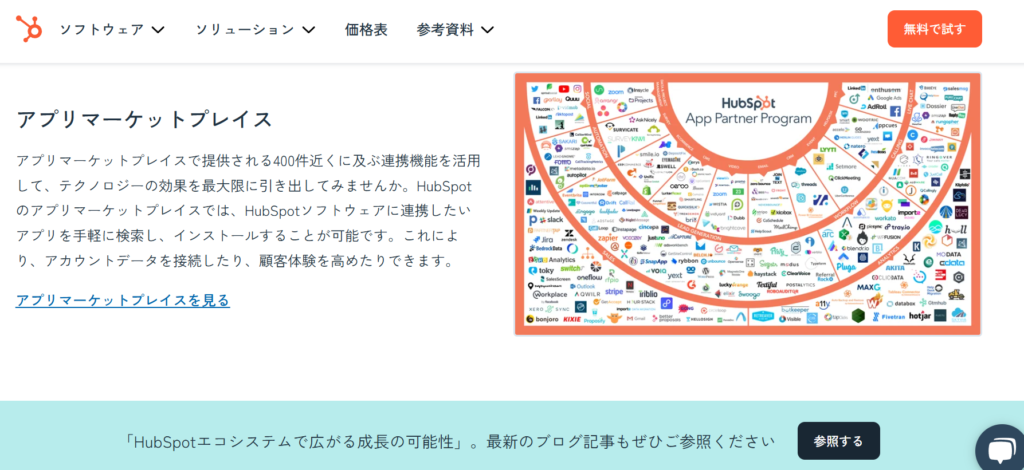The width and height of the screenshot is (1024, 470).
Task: Go to the 価格表 page
Action: click(366, 29)
